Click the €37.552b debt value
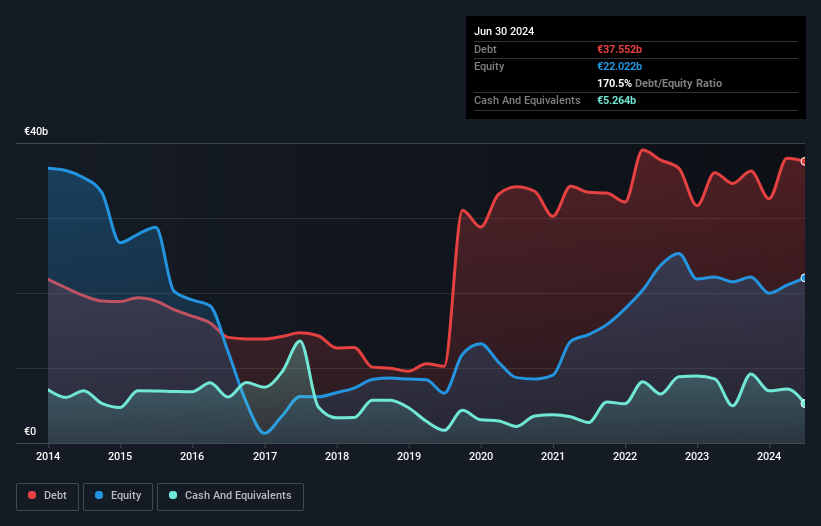 pyautogui.click(x=619, y=49)
